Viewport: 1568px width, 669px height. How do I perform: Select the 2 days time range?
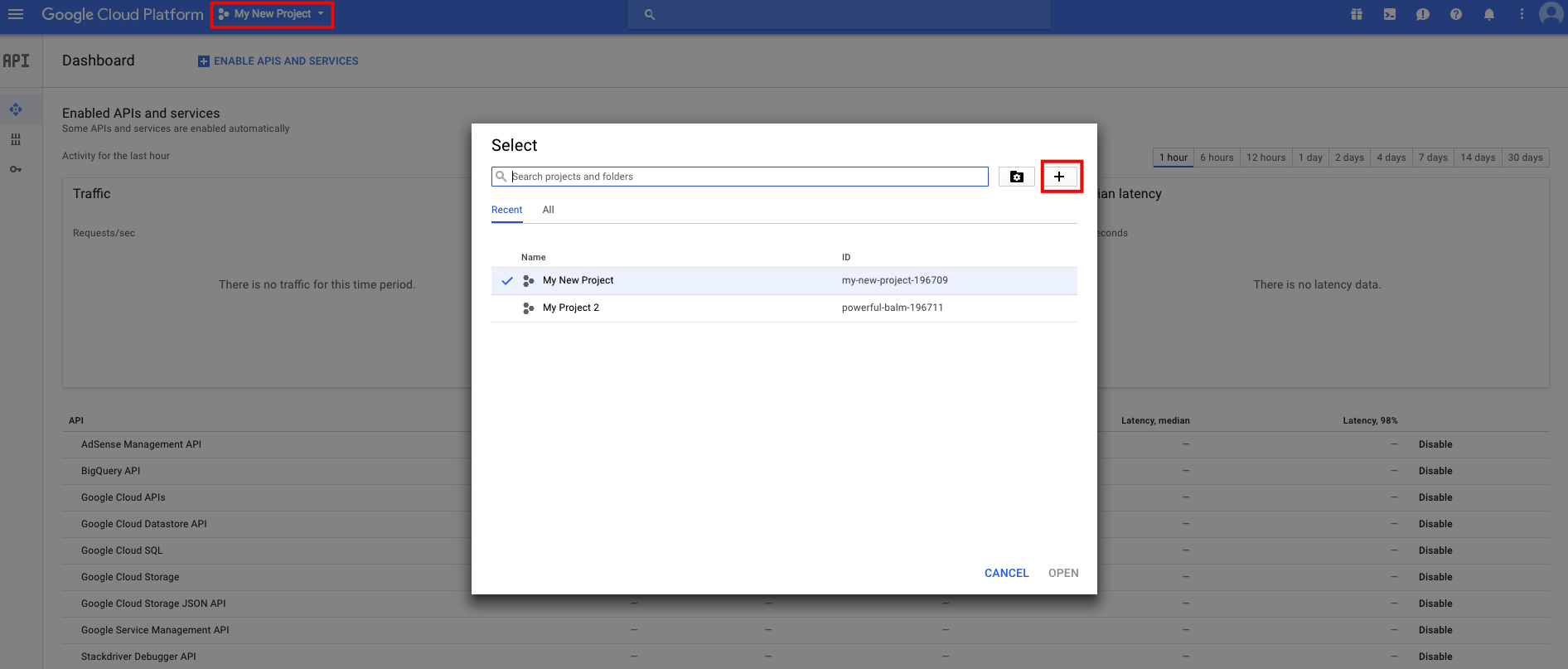coord(1349,158)
